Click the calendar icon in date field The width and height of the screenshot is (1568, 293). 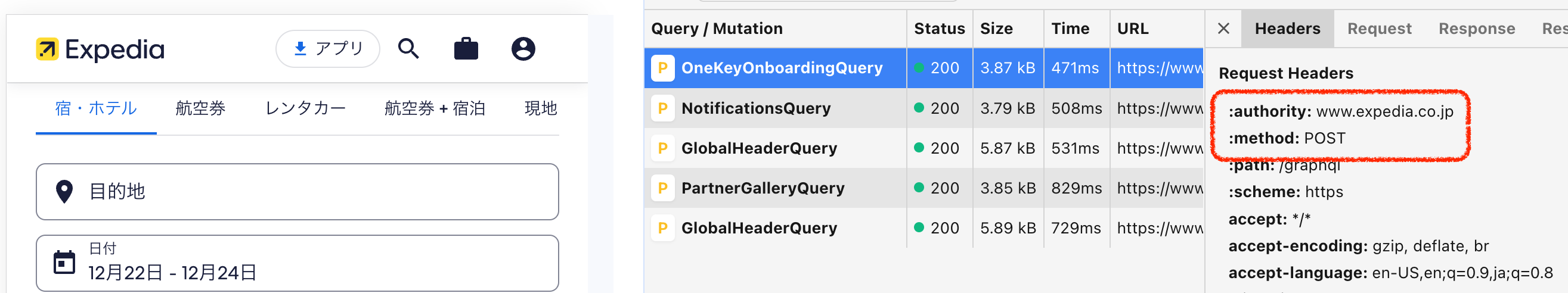64,263
